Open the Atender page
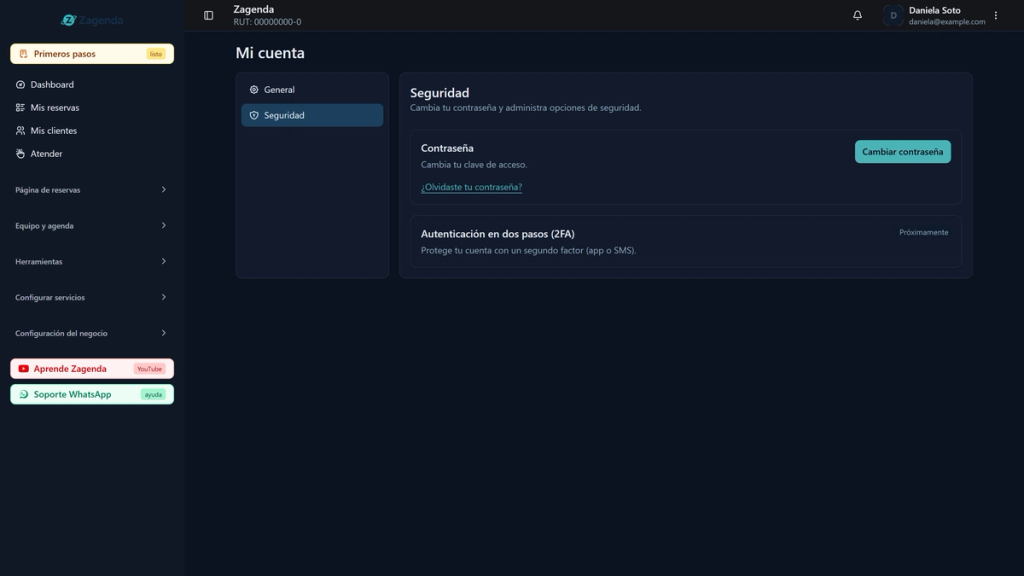1024x576 pixels. (x=91, y=153)
